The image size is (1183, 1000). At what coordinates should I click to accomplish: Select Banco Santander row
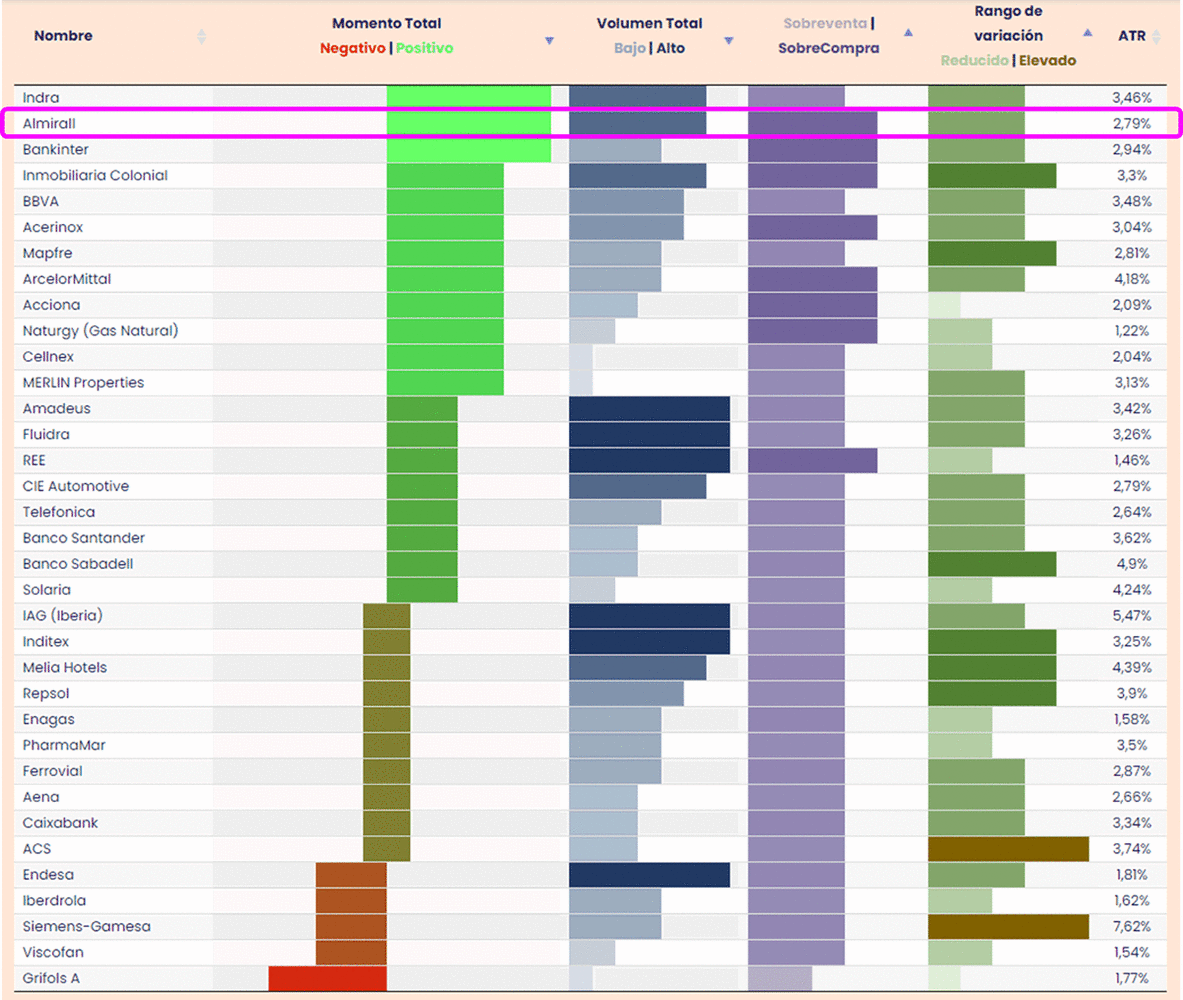tap(84, 538)
